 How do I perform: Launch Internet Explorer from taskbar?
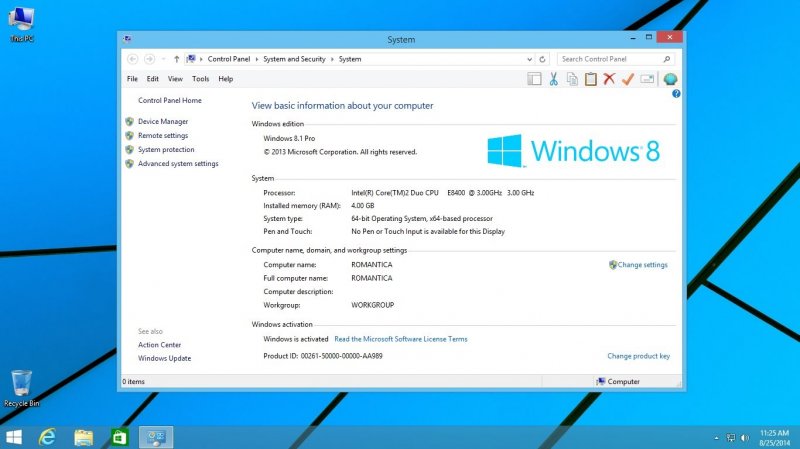pos(47,437)
